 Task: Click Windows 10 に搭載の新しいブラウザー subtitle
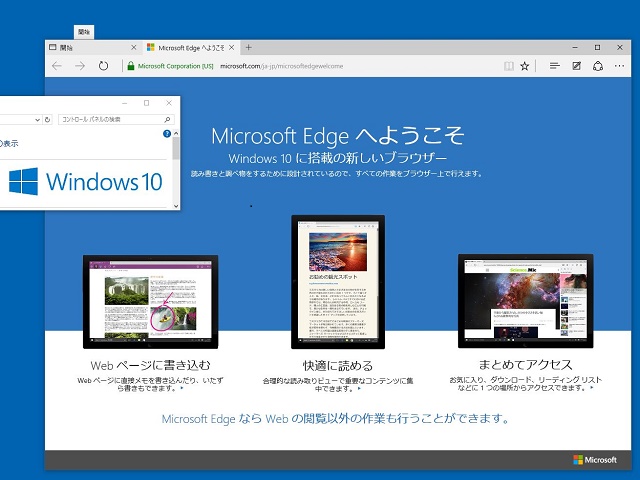point(338,158)
